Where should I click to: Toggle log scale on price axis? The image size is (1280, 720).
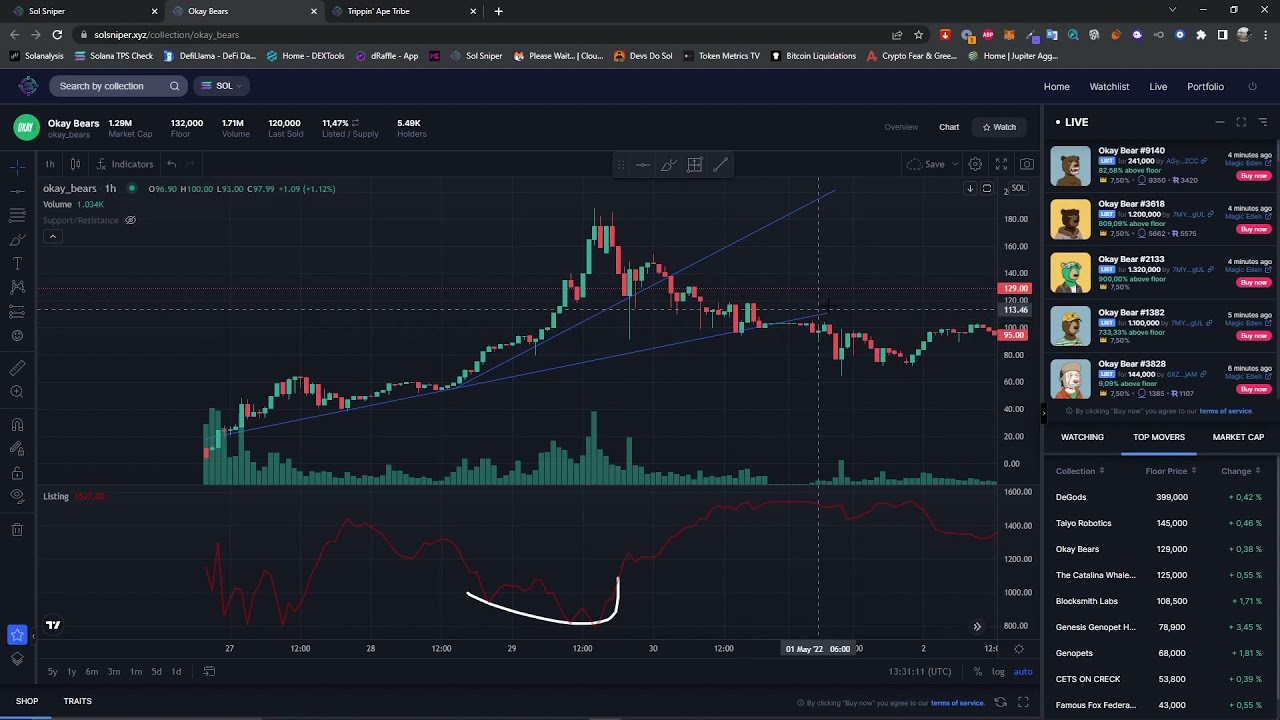(x=998, y=672)
